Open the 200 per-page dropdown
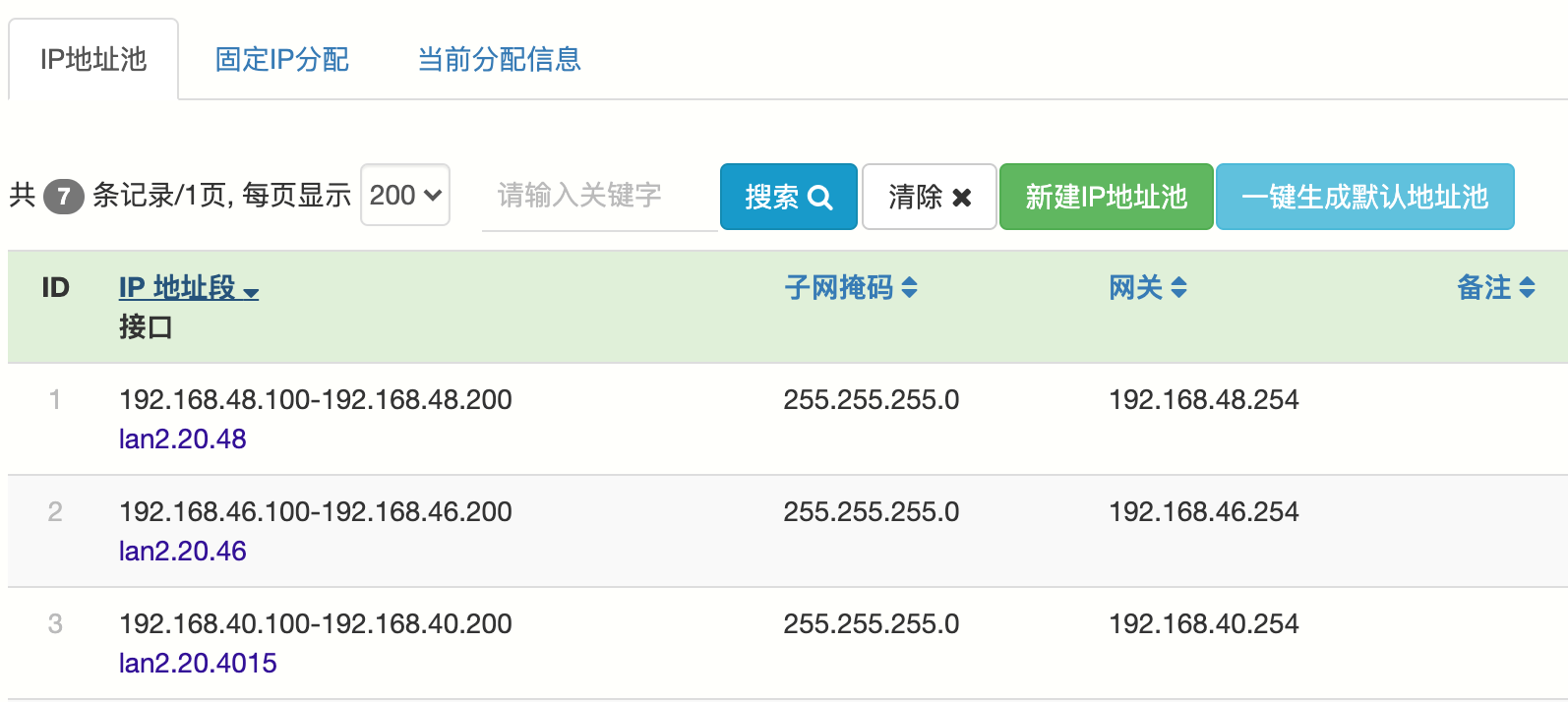The width and height of the screenshot is (1568, 702). click(405, 195)
